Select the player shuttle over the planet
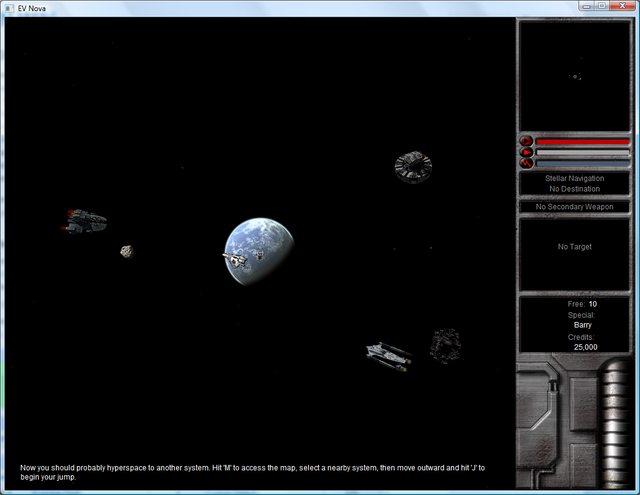This screenshot has height=495, width=640. pyautogui.click(x=235, y=258)
